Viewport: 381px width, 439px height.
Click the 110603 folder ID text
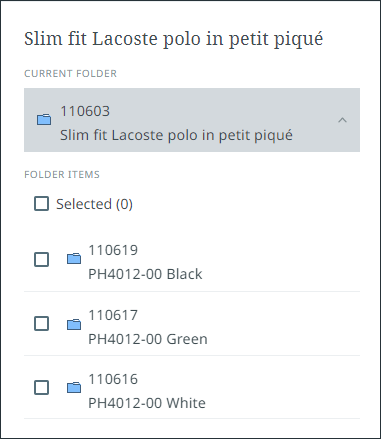pos(85,111)
